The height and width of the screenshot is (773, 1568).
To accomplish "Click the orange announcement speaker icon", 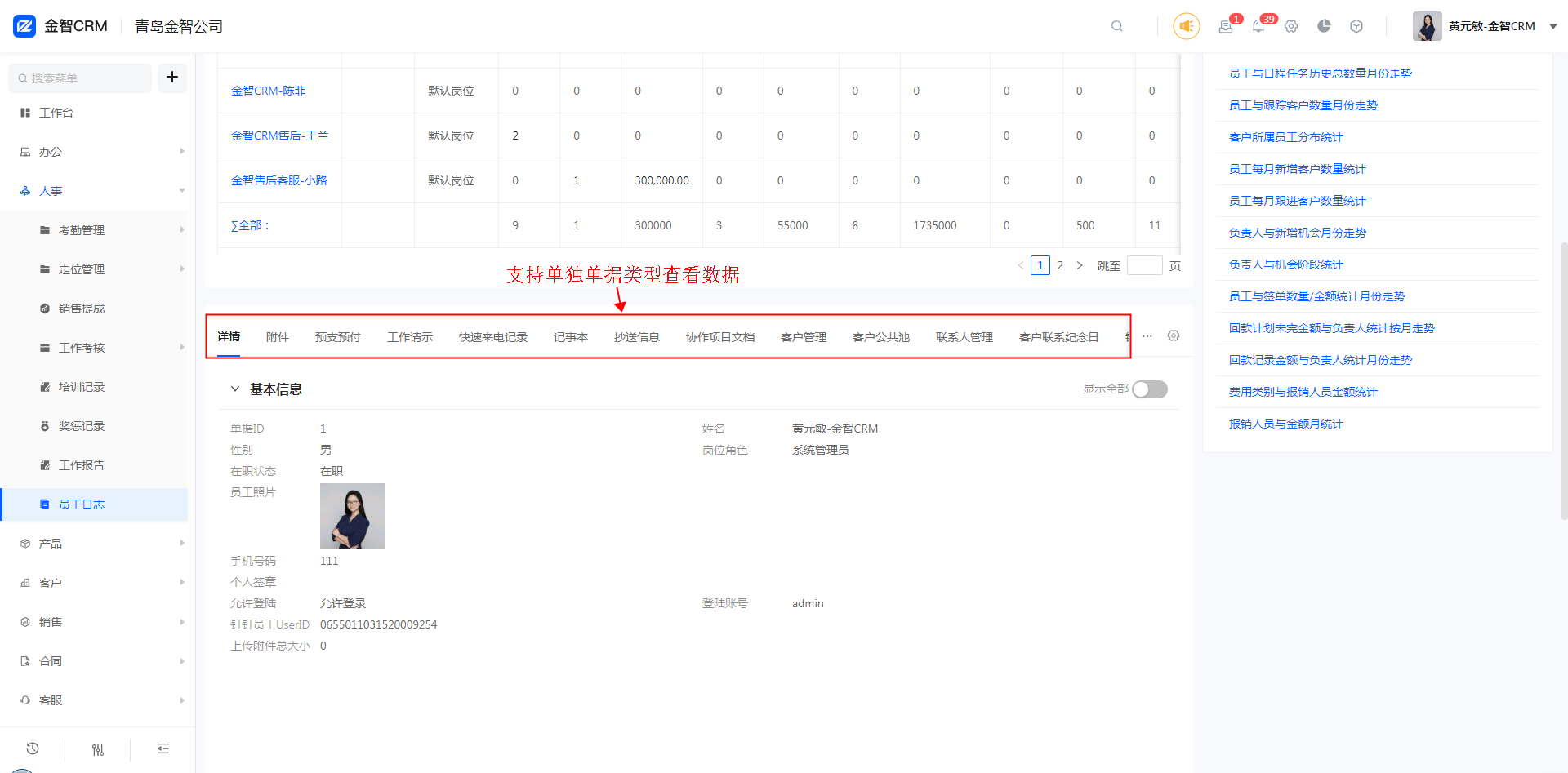I will coord(1187,26).
